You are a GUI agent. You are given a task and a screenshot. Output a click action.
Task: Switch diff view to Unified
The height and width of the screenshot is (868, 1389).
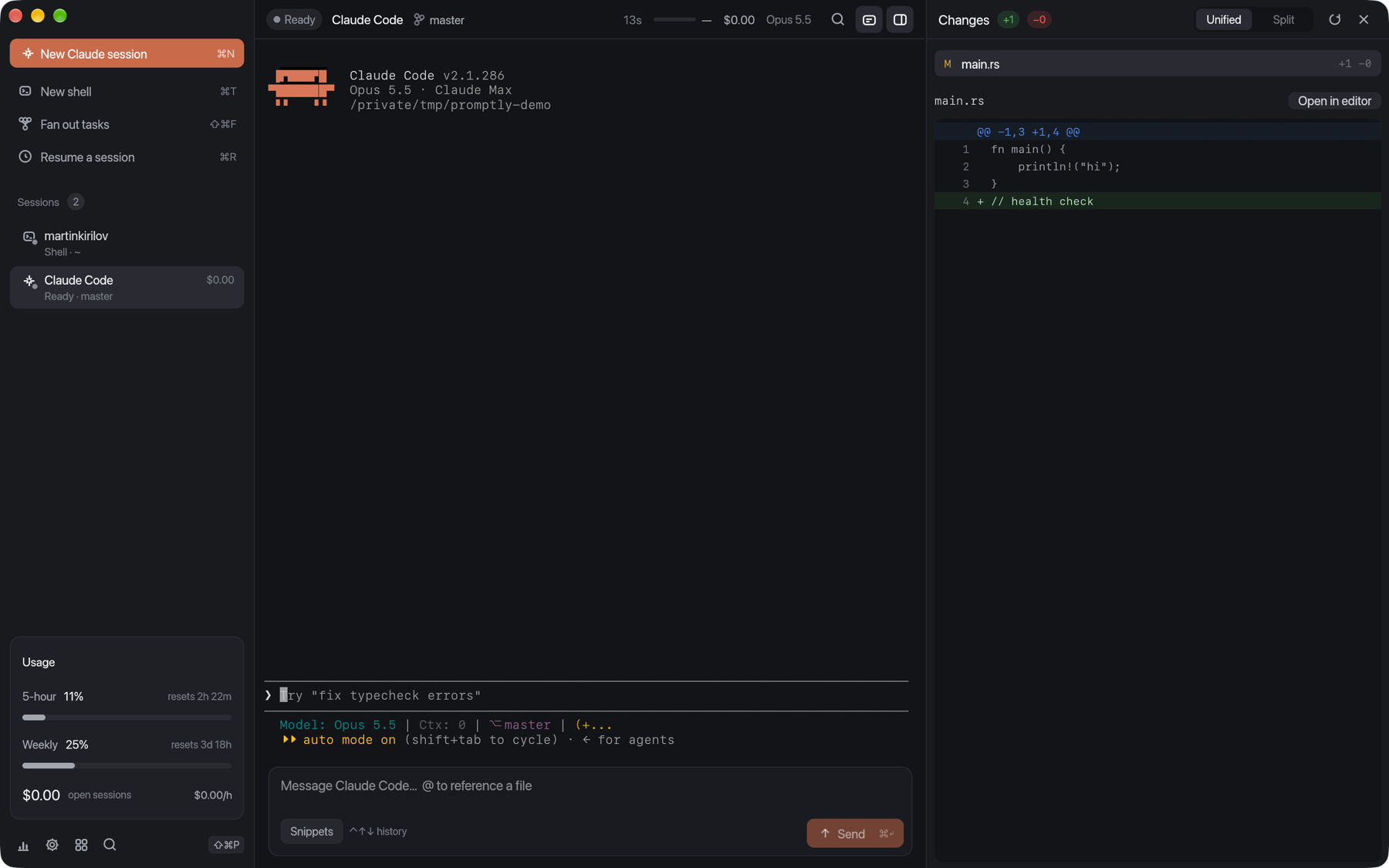[x=1223, y=19]
